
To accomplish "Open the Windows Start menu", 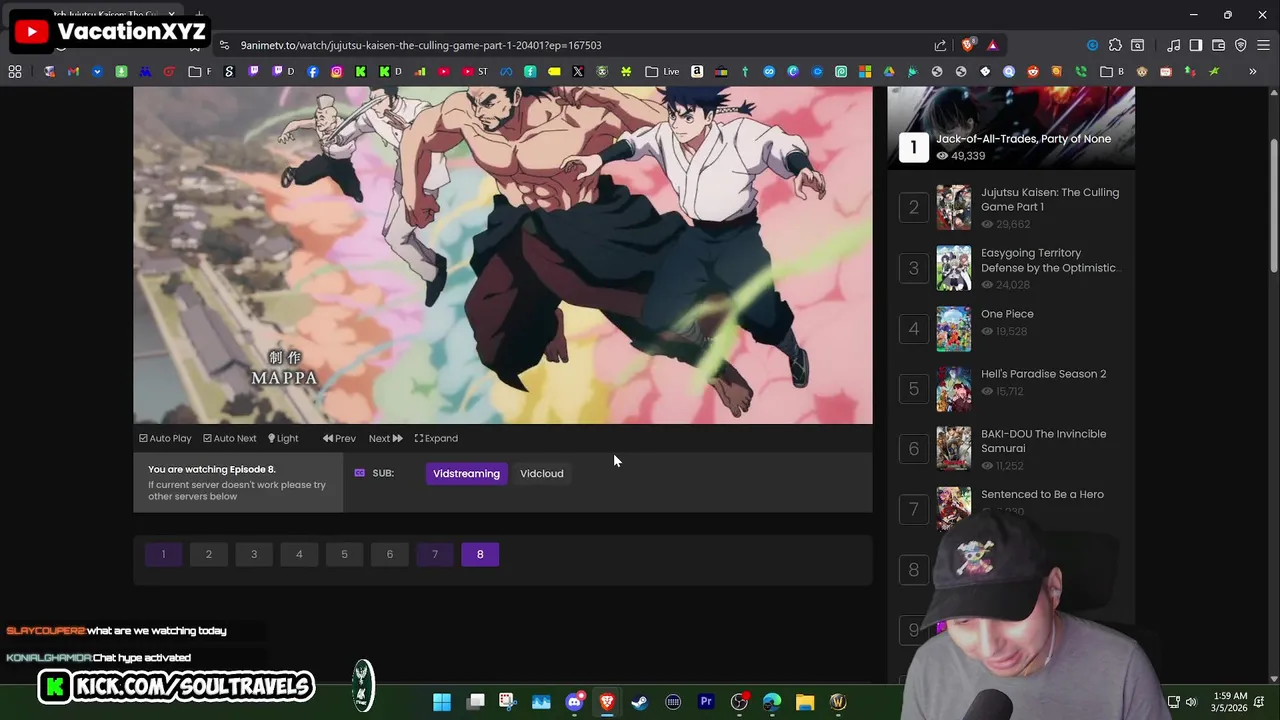I will pos(441,702).
